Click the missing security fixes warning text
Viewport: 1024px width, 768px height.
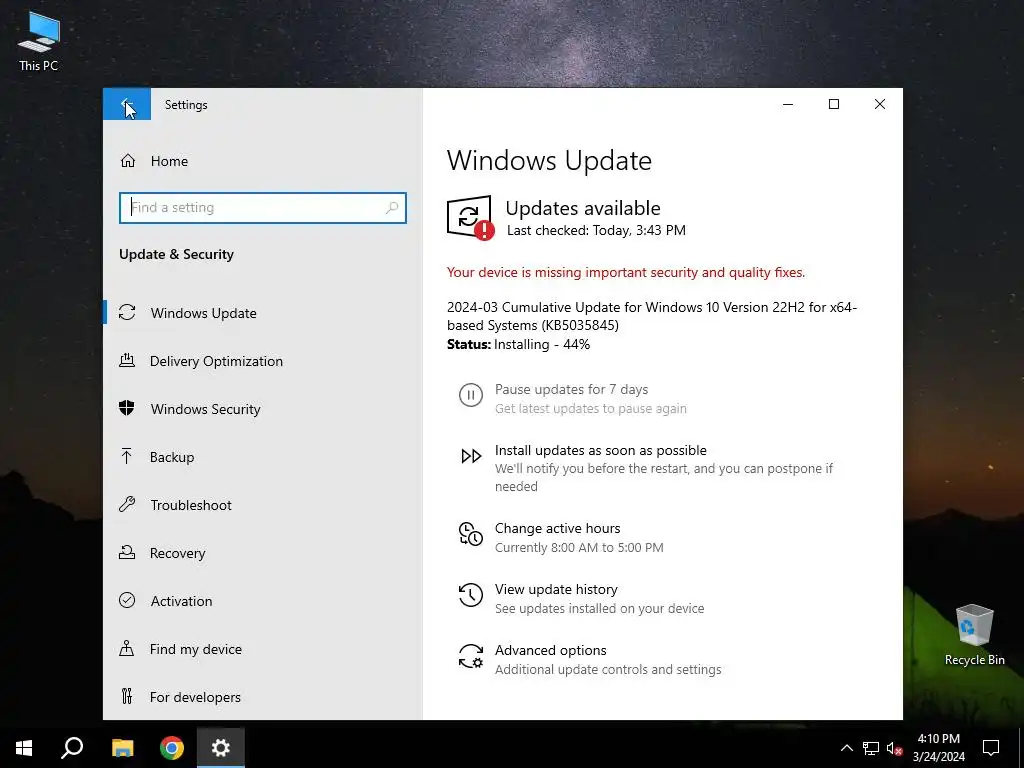coord(626,272)
